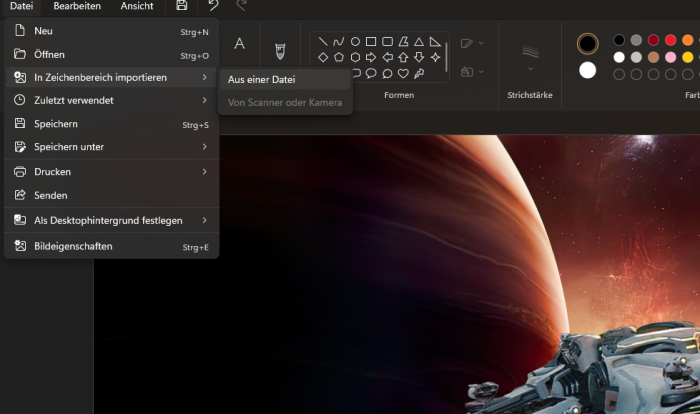
Task: Select the white secondary color circle
Action: coord(588,70)
